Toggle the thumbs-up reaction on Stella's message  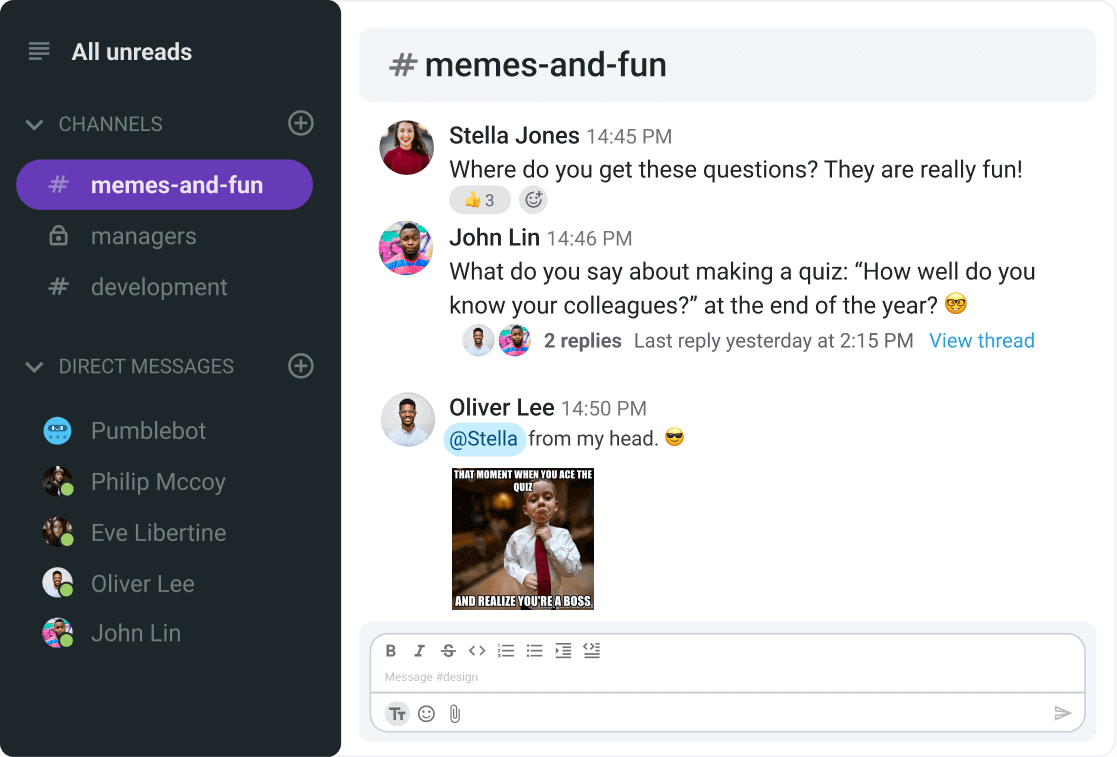(x=479, y=199)
